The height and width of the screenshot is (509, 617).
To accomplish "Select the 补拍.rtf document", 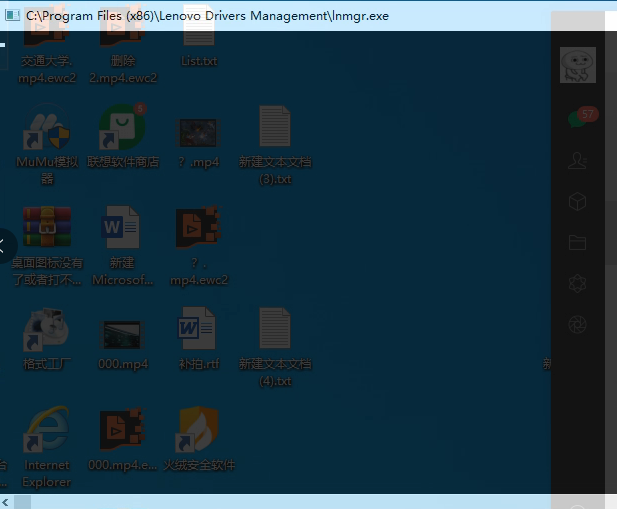I will pos(198,331).
